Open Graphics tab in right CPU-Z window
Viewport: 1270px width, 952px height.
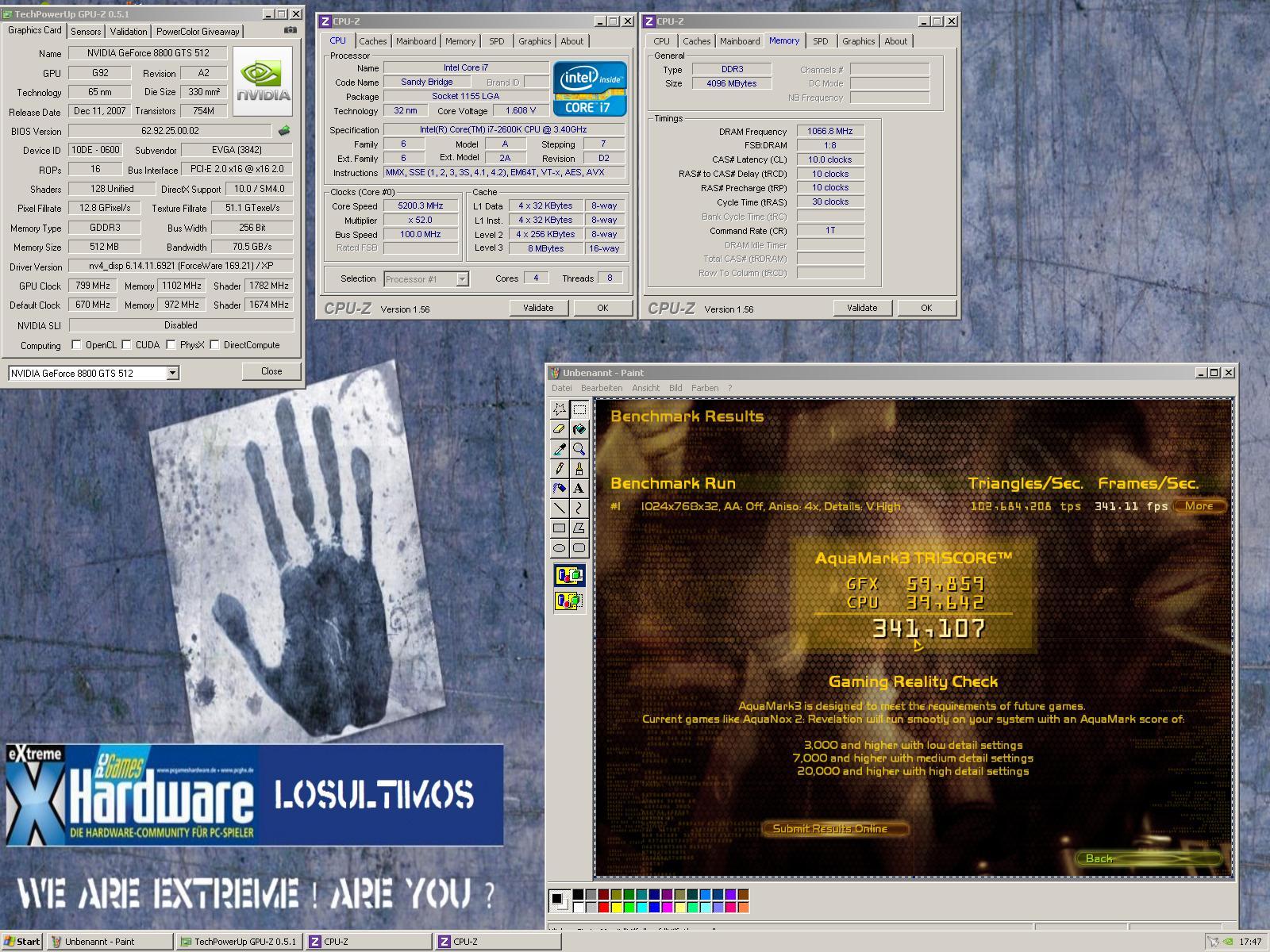pos(858,41)
